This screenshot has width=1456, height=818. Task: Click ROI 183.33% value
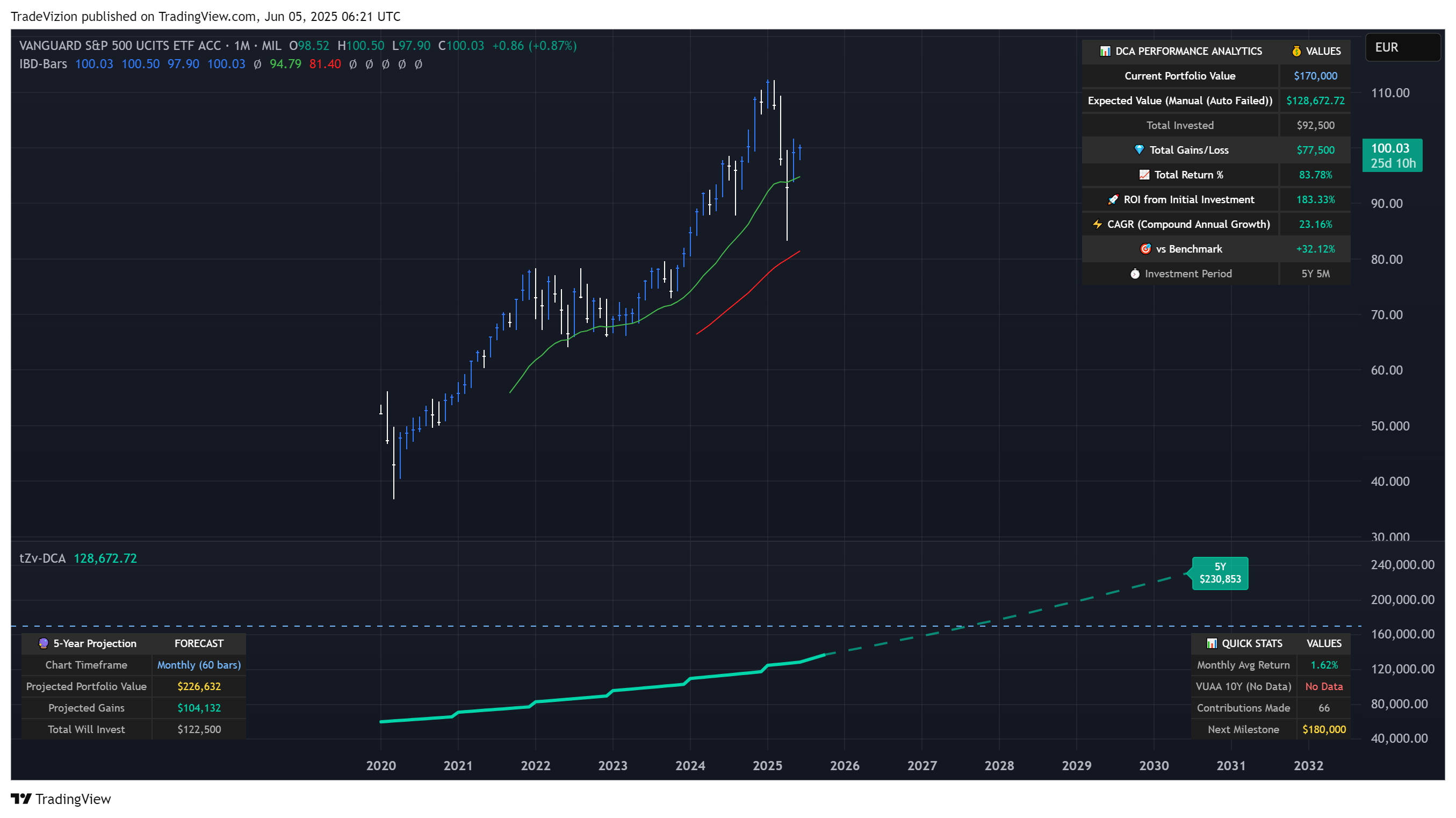click(x=1315, y=199)
